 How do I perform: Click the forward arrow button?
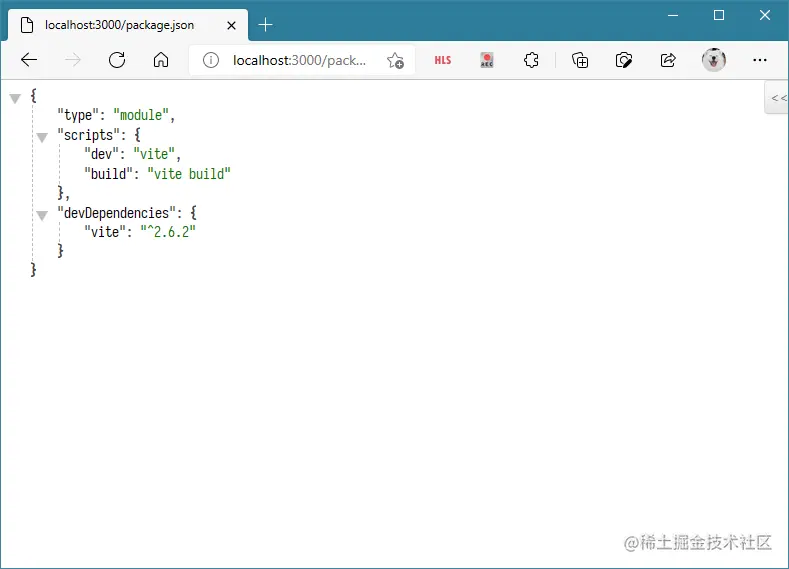point(73,60)
